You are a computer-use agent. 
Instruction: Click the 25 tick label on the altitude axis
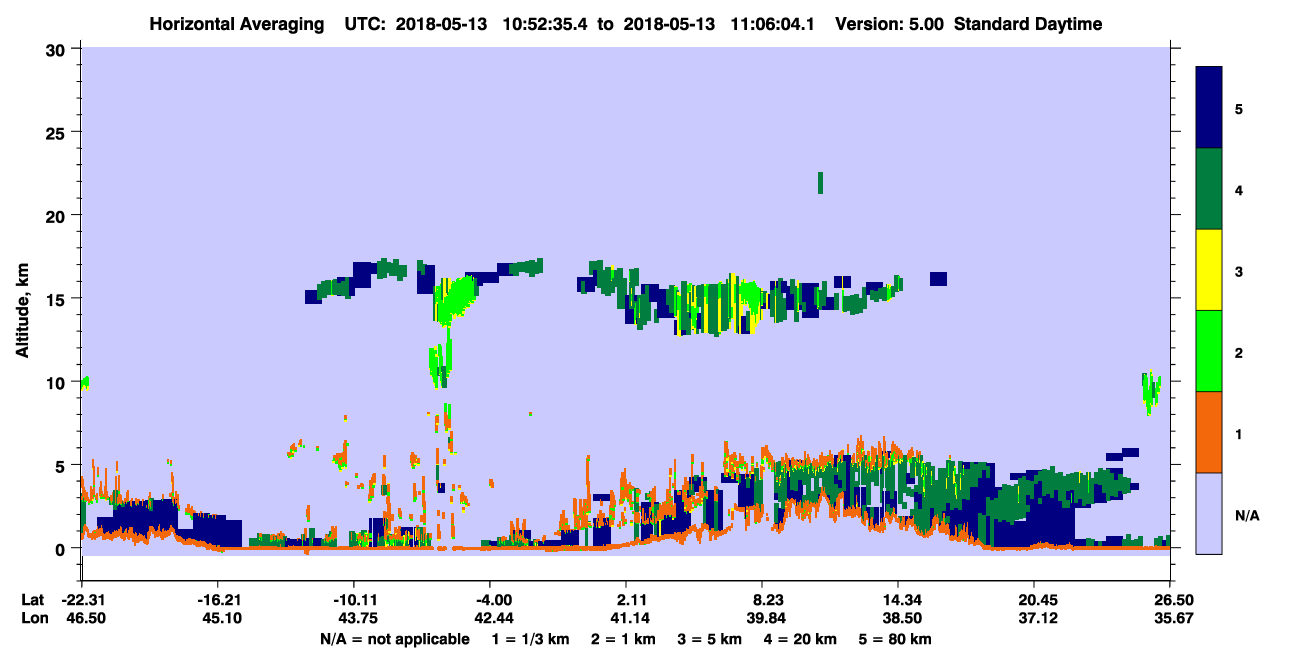coord(58,132)
